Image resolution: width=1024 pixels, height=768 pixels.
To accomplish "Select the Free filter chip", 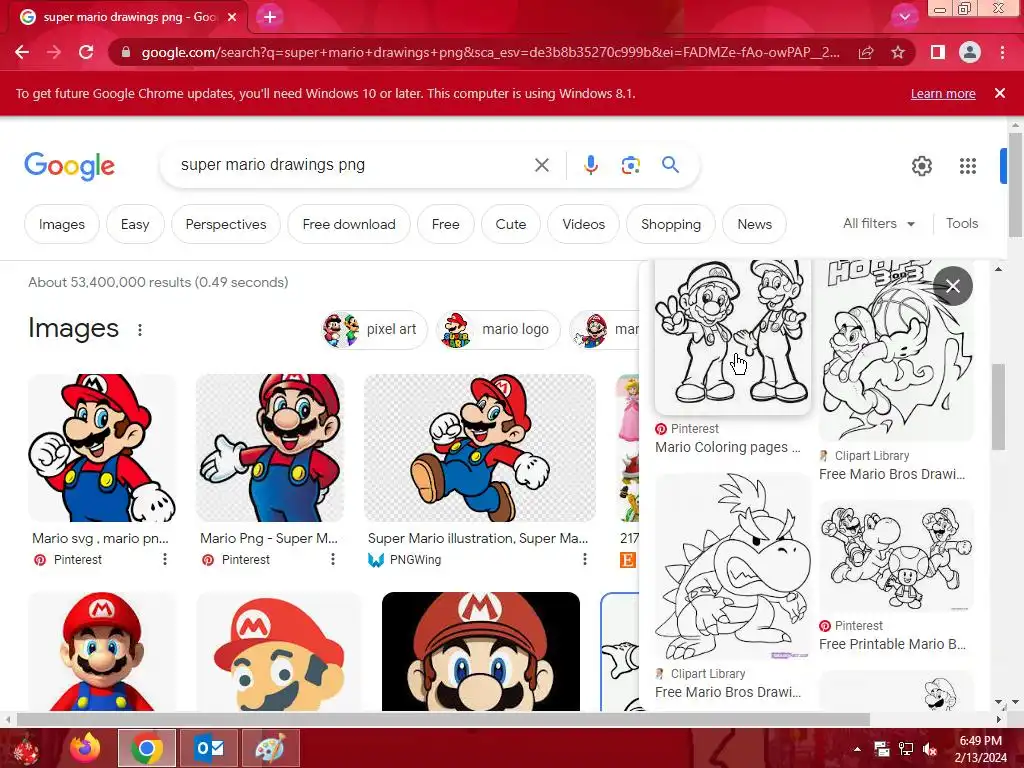I will point(445,224).
